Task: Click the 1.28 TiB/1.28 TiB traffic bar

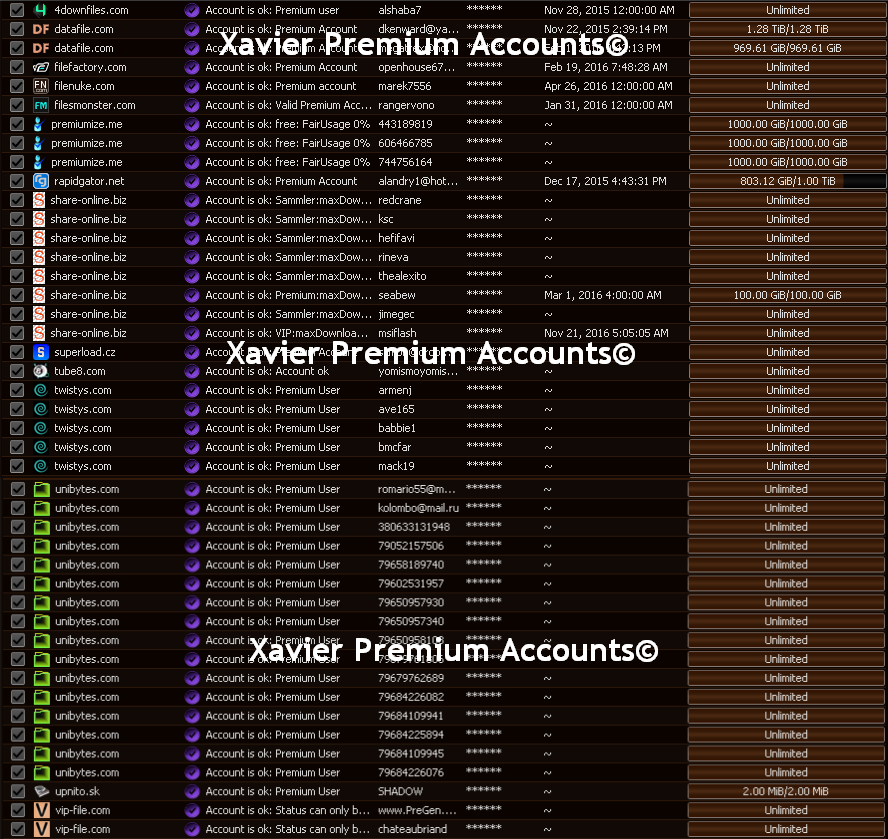Action: click(787, 29)
